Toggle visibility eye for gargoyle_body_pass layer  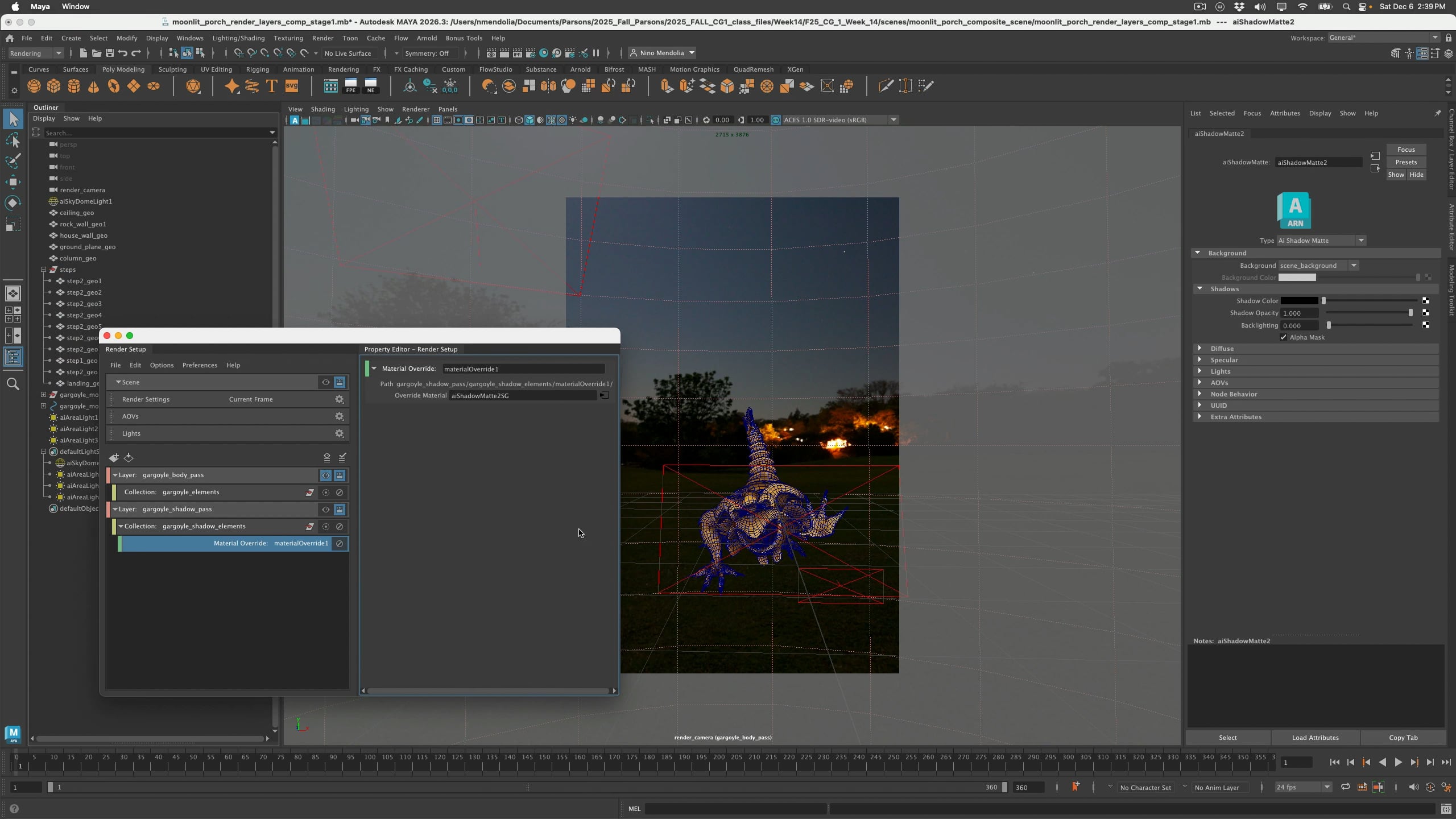click(326, 475)
